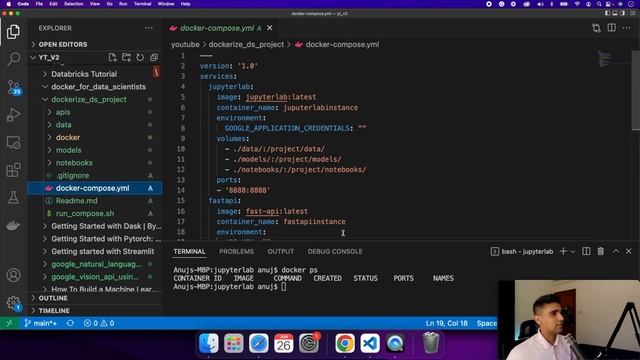Maximize the terminal panel size
This screenshot has height=360, width=640.
(616, 251)
